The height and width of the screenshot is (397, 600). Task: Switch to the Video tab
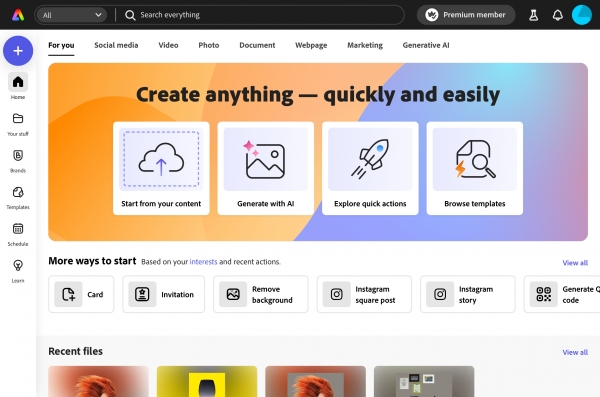tap(168, 45)
